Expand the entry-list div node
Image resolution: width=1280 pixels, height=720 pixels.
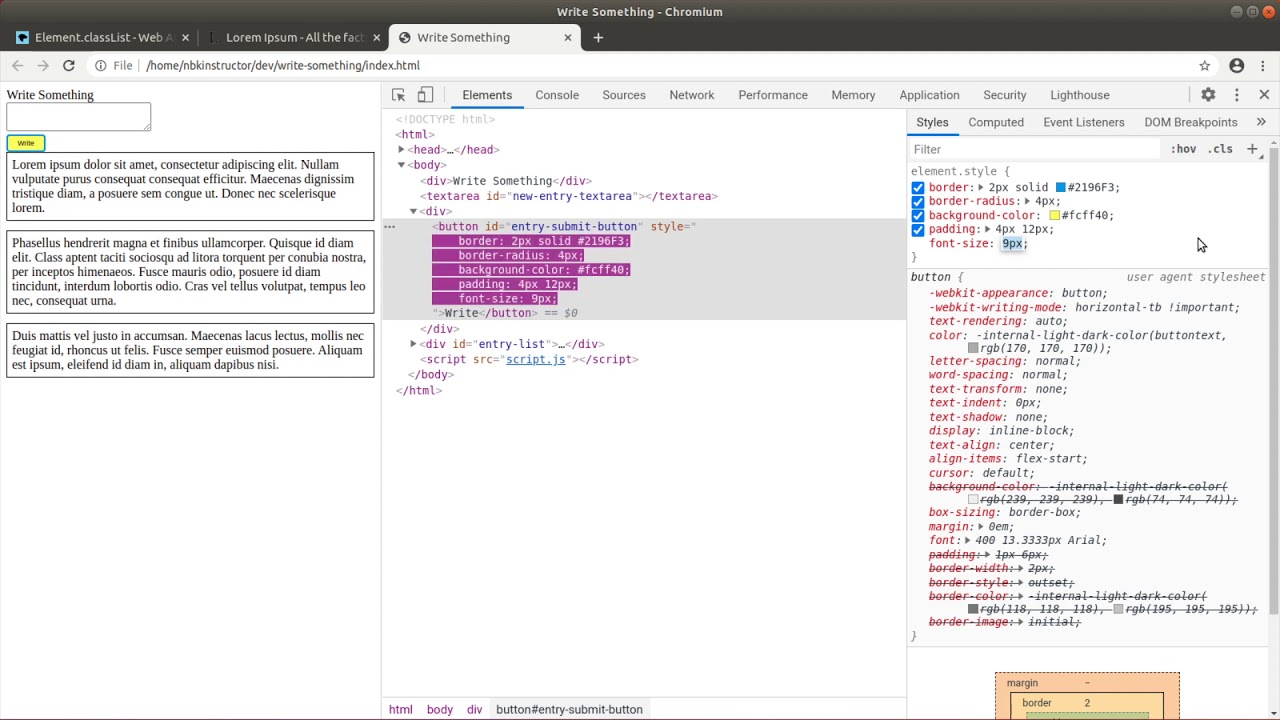[414, 344]
